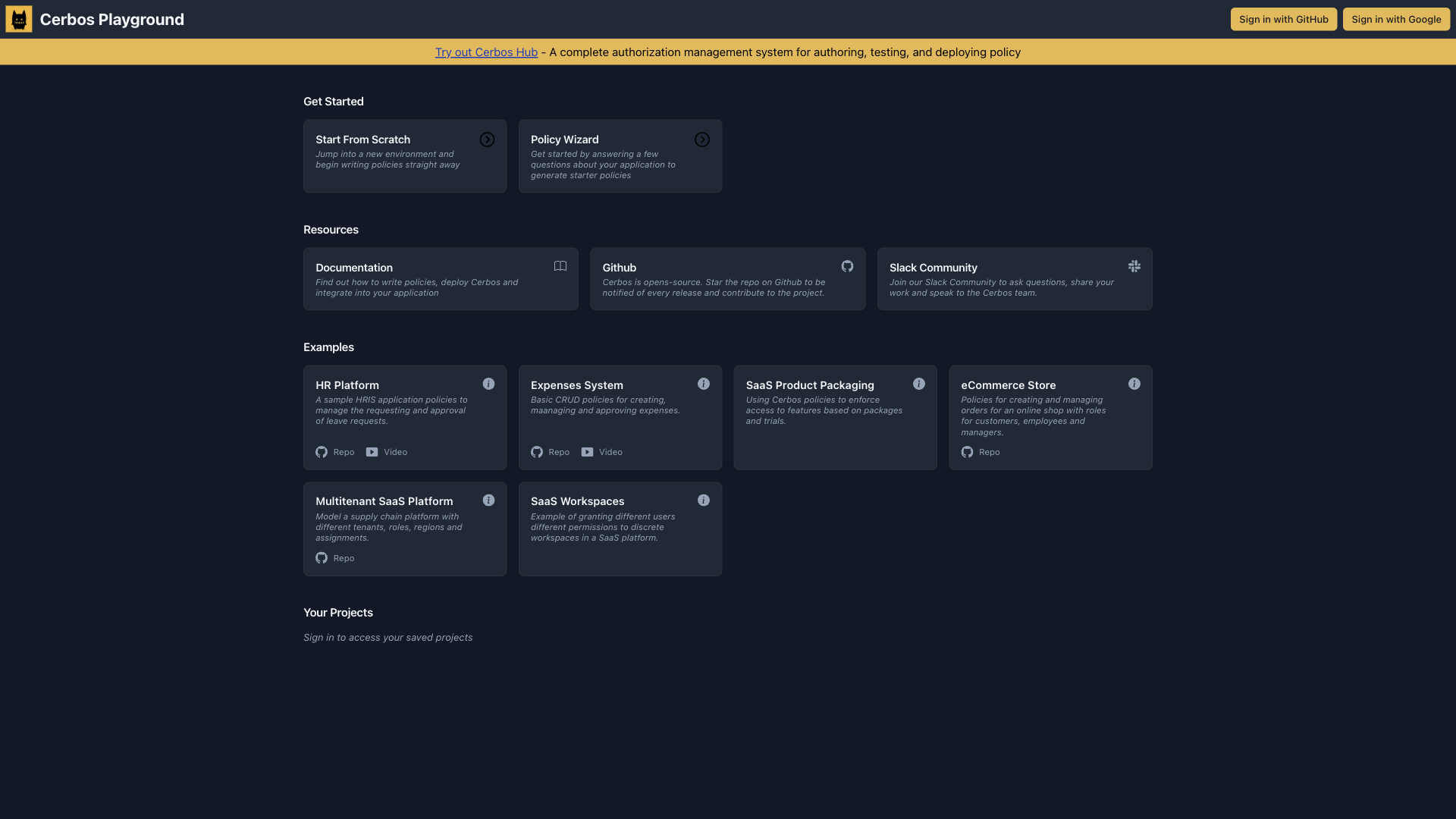The width and height of the screenshot is (1456, 819).
Task: Click video play icon under HR Platform
Action: (x=372, y=452)
